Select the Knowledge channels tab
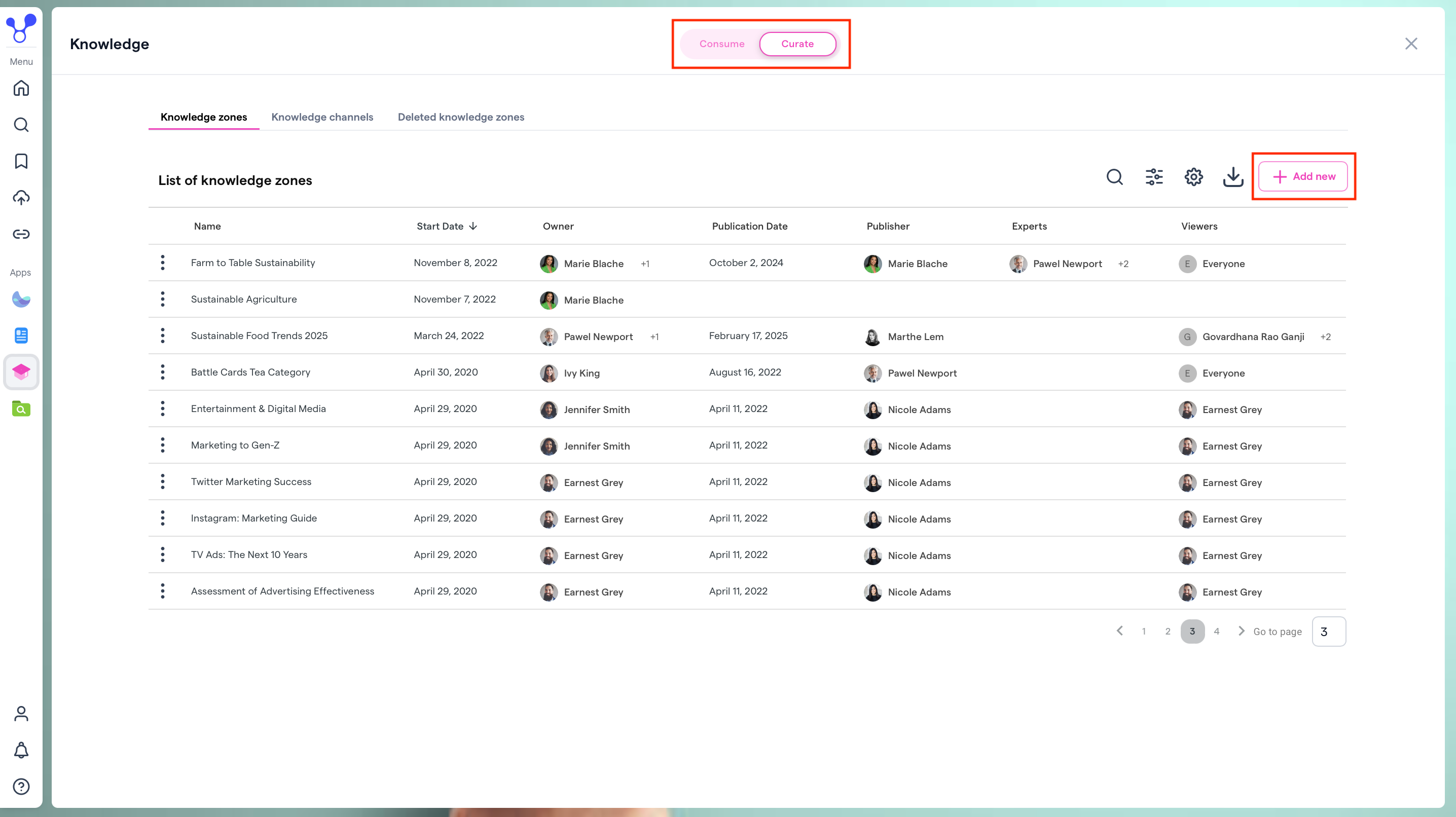 coord(322,117)
